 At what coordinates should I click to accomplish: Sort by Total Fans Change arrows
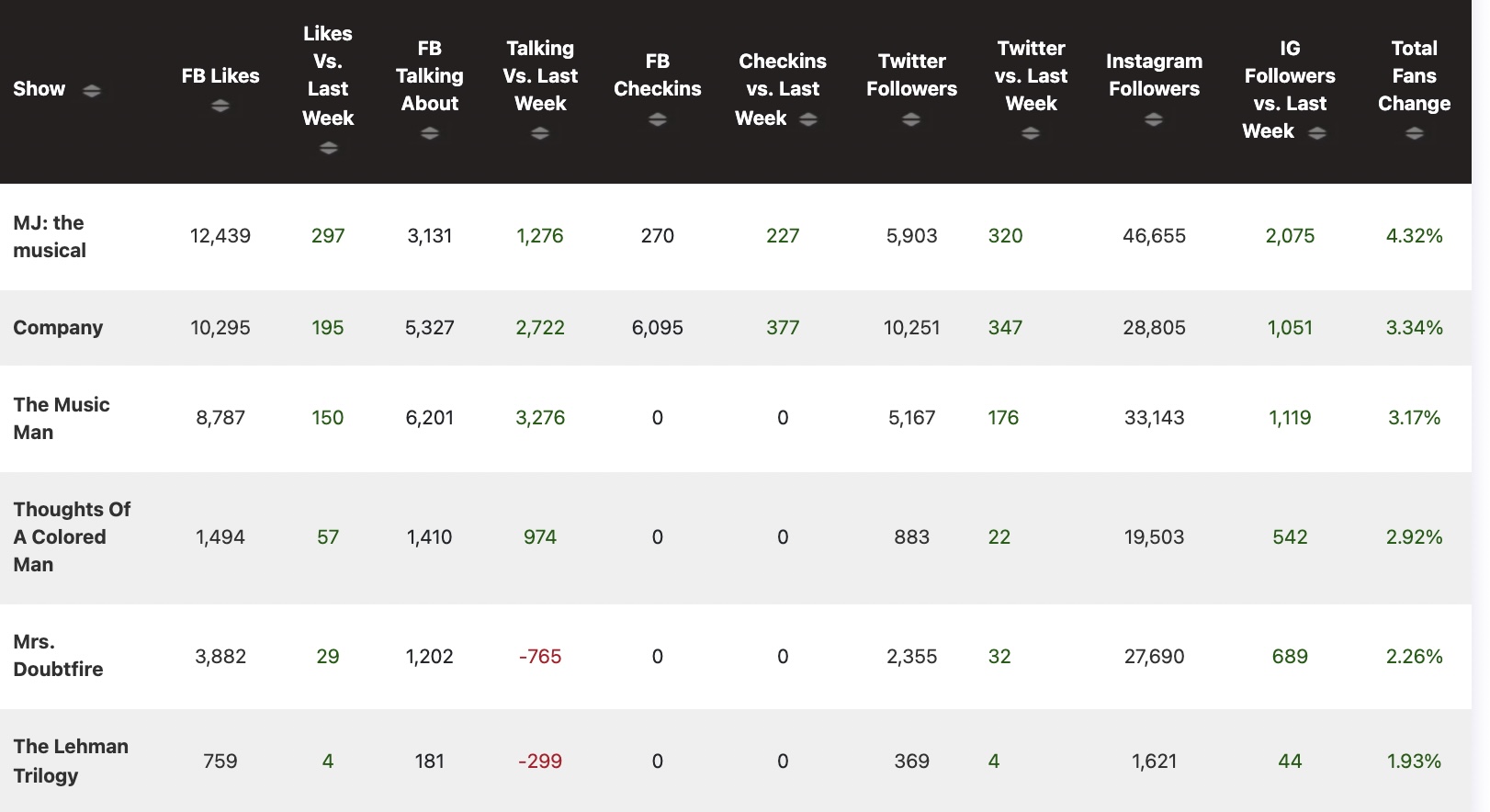click(1414, 133)
